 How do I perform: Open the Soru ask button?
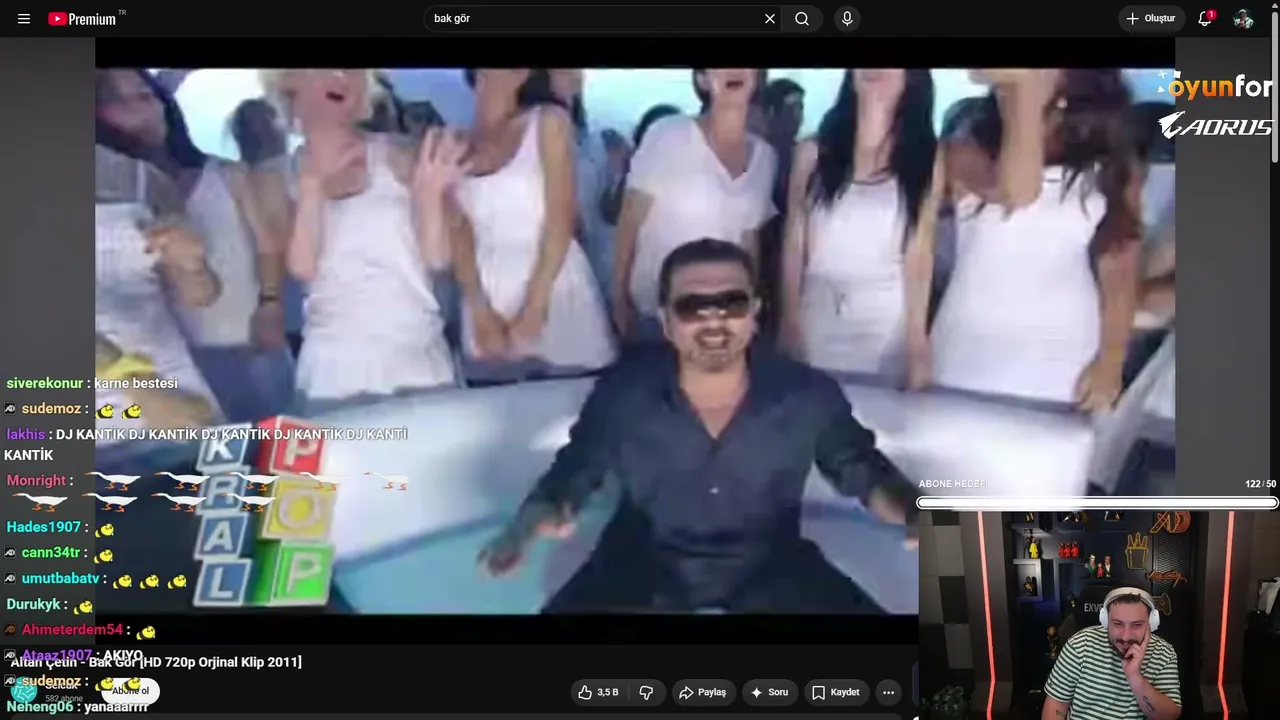point(770,692)
